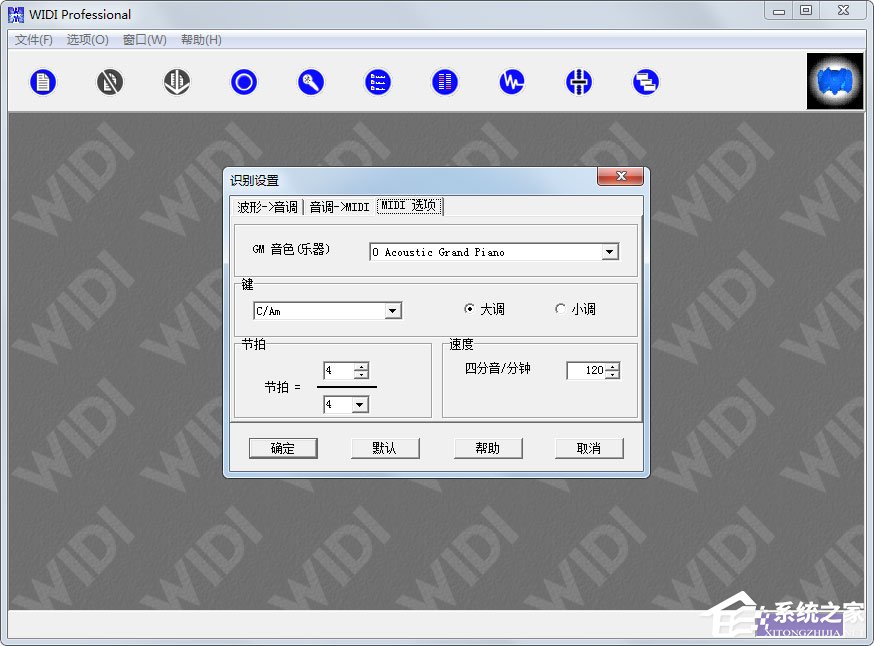Open the 帮助(H) menu

[201, 40]
